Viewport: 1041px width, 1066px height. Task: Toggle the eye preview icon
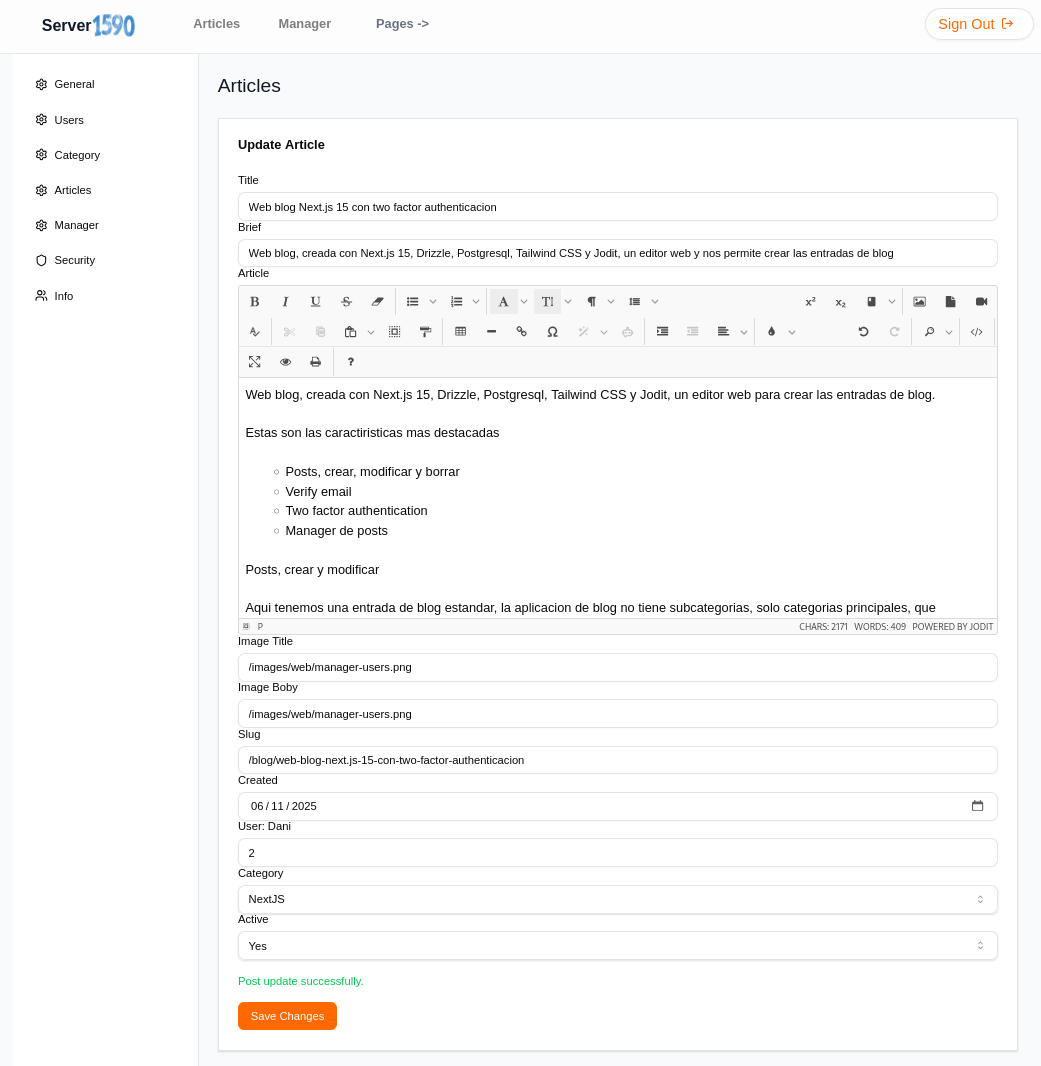pos(285,362)
